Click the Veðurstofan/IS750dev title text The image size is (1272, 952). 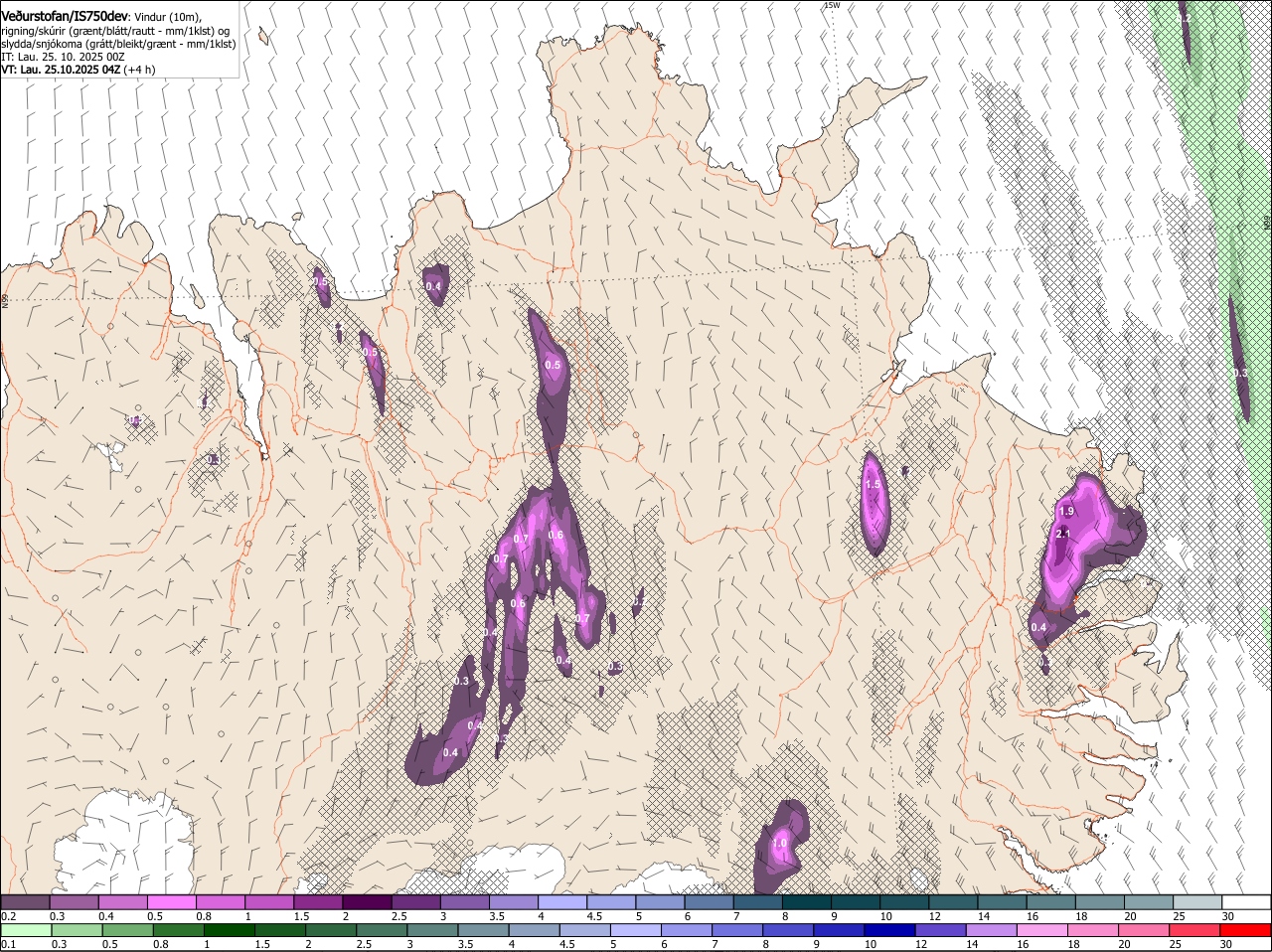pos(65,16)
